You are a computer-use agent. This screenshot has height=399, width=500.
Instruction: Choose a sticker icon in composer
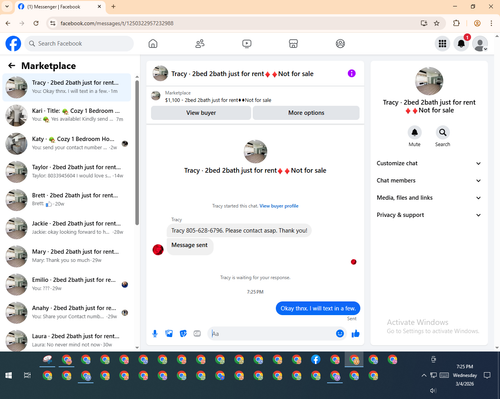183,334
